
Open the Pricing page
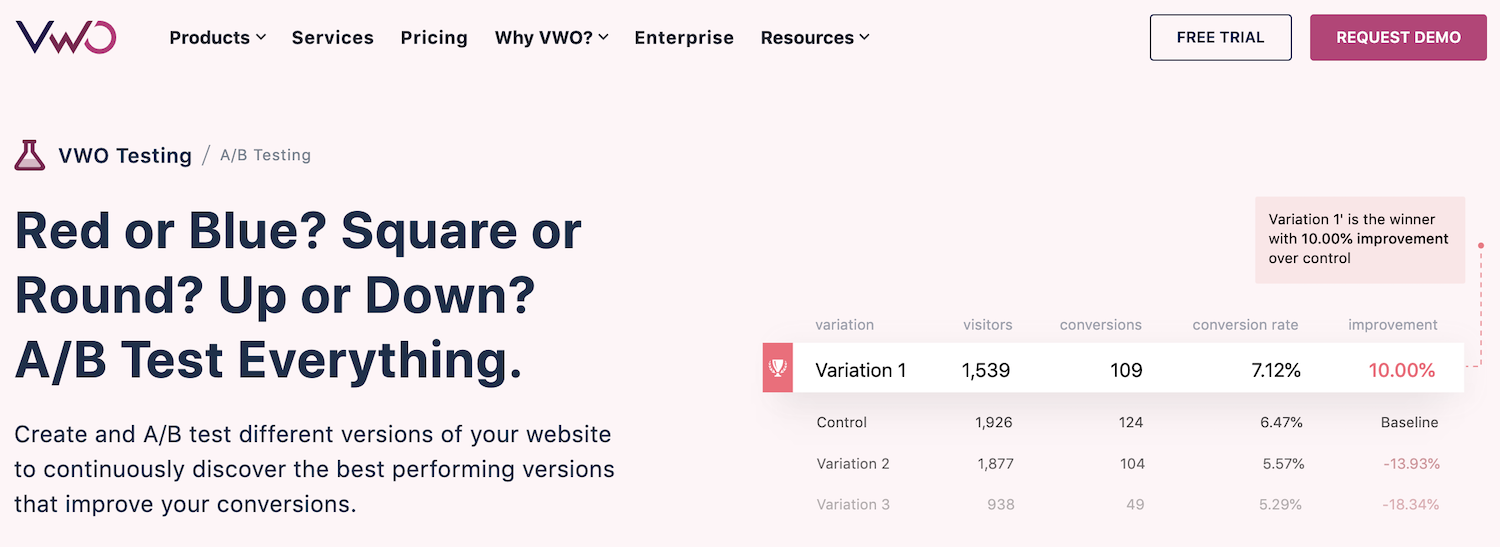(434, 38)
